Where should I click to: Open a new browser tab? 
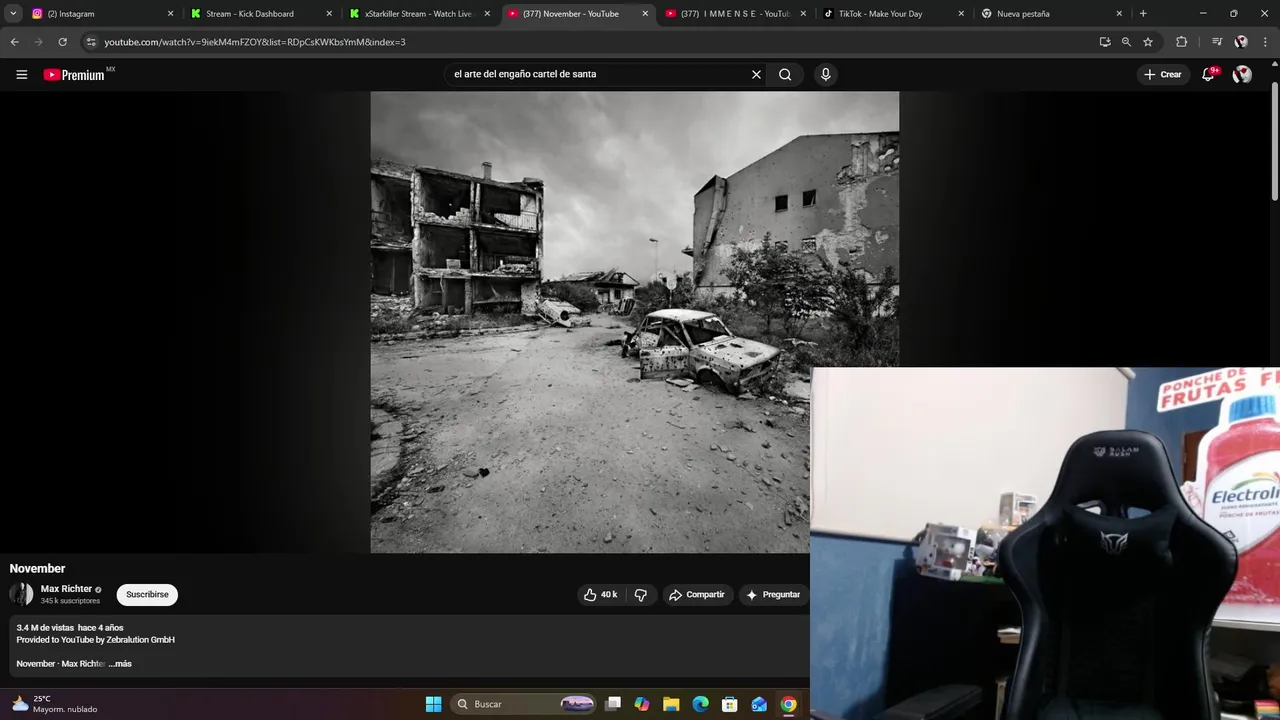coord(1143,14)
